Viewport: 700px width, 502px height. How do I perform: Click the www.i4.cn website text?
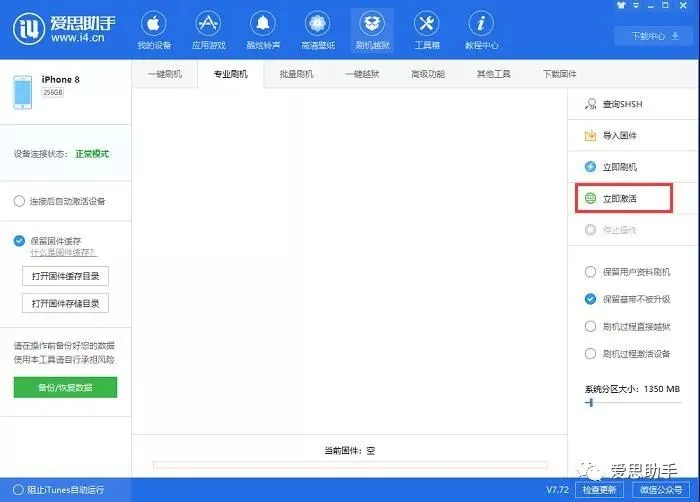[78, 38]
